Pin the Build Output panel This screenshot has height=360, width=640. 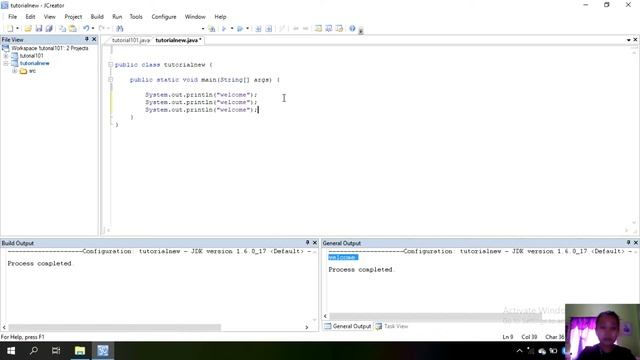click(307, 243)
